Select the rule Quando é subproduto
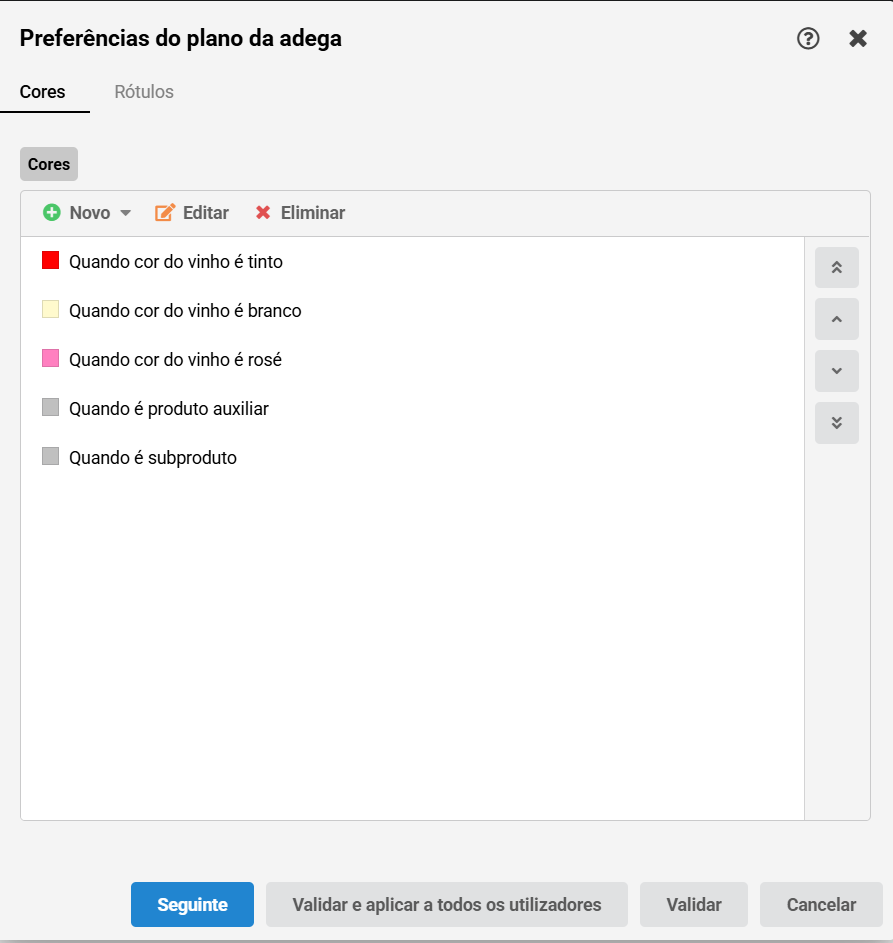Image resolution: width=893 pixels, height=943 pixels. (413, 458)
